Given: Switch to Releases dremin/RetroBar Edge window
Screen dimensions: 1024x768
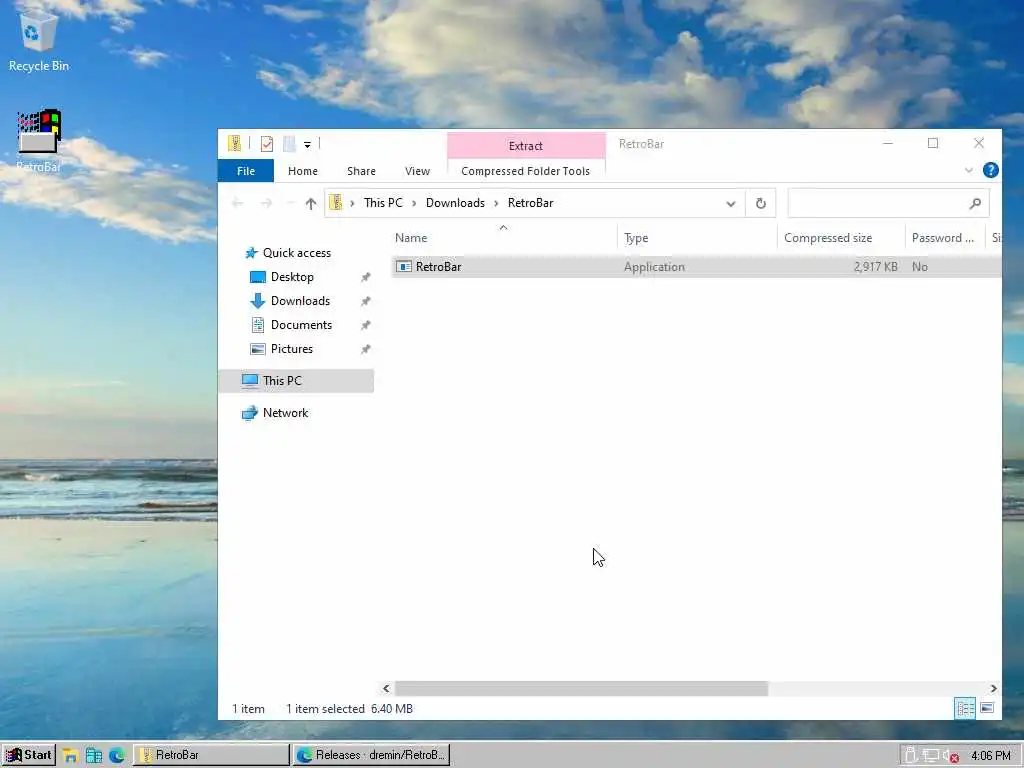Looking at the screenshot, I should (x=371, y=755).
